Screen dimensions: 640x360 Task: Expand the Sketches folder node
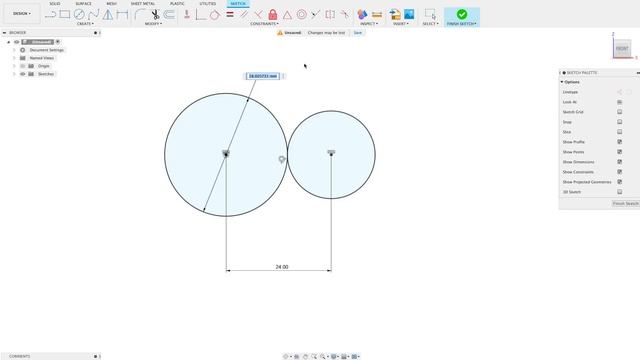tap(14, 74)
